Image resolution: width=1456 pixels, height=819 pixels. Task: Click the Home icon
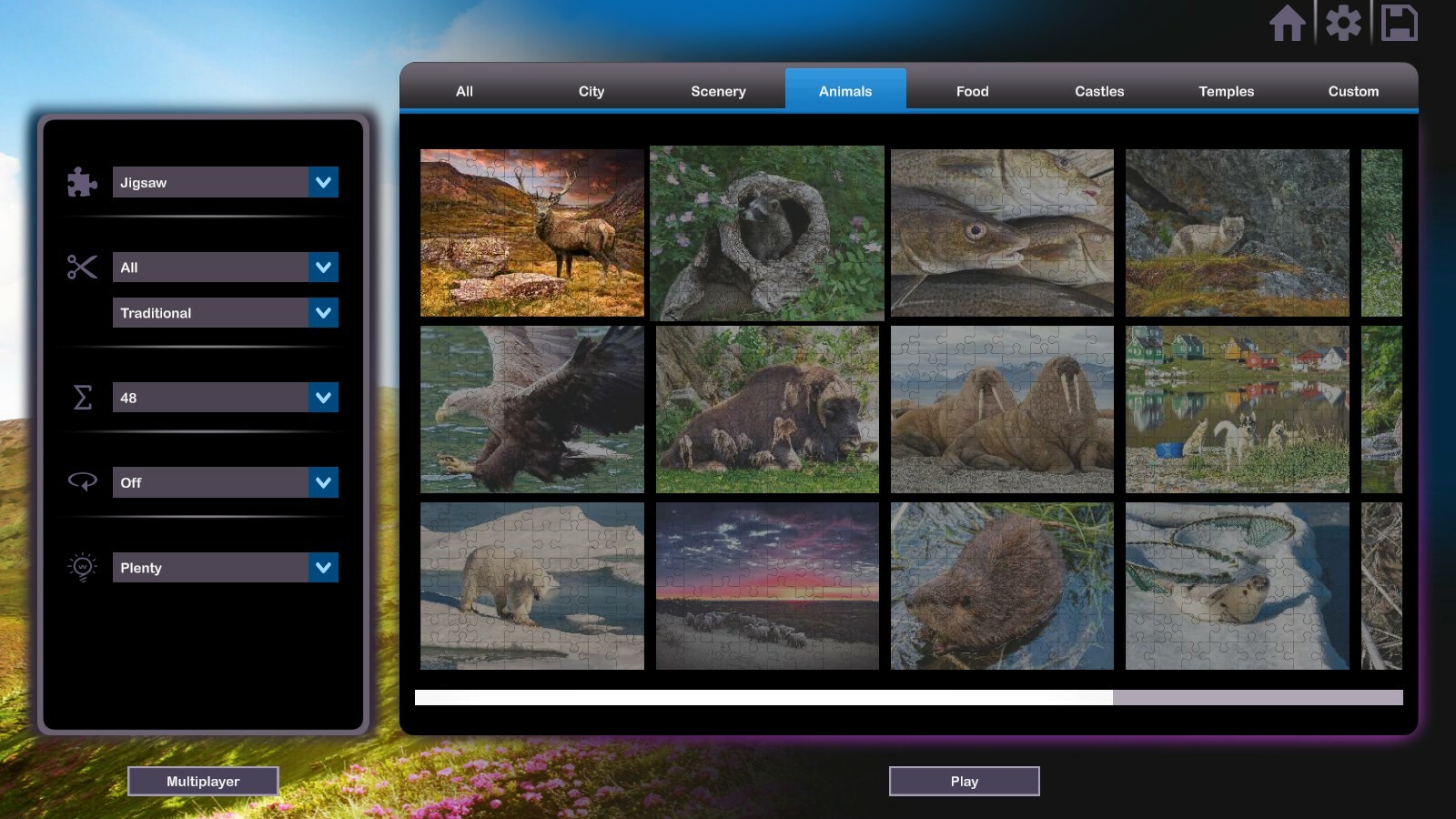[x=1289, y=25]
